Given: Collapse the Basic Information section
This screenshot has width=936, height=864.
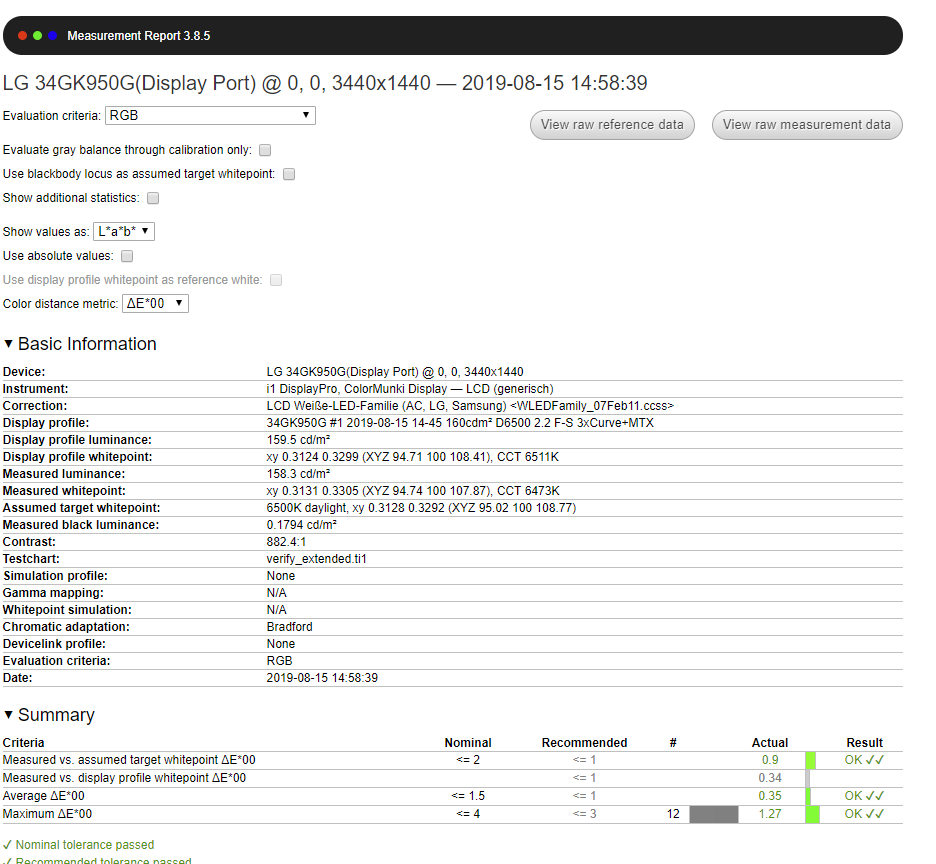Looking at the screenshot, I should coord(79,344).
